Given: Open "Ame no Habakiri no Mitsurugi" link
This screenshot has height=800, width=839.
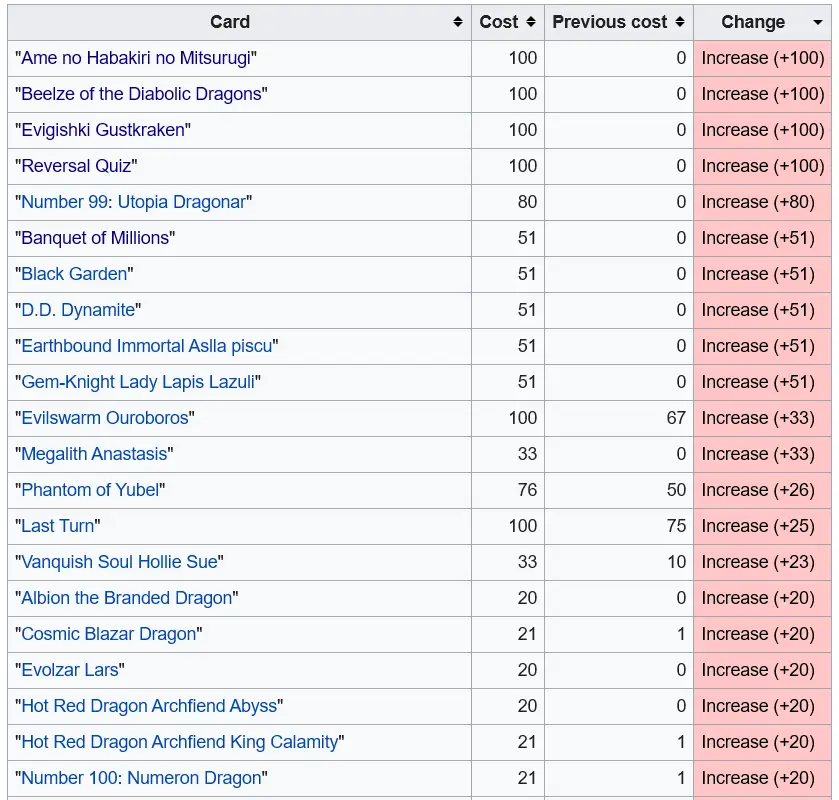Looking at the screenshot, I should pos(136,58).
